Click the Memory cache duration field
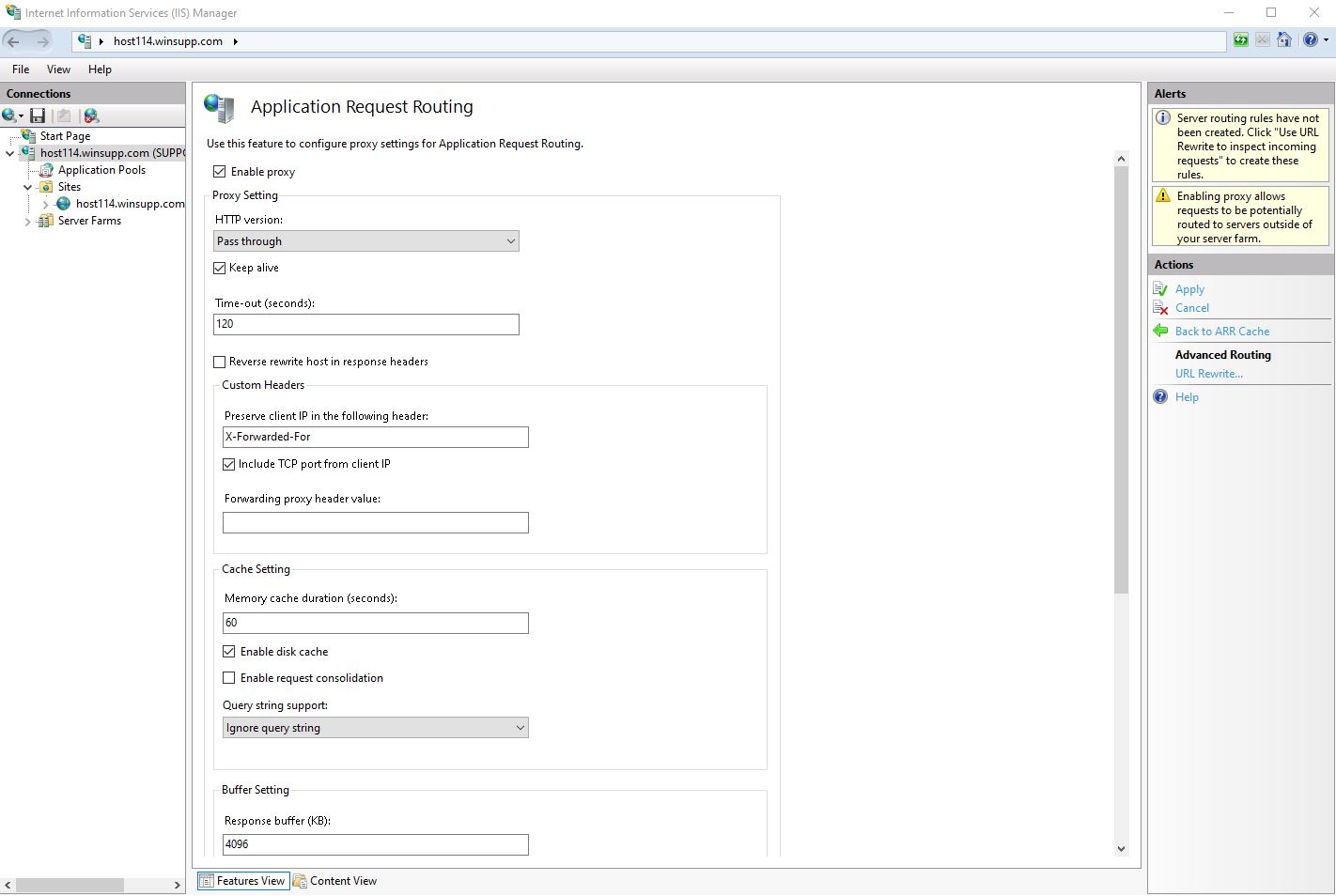Screen dimensions: 1336x896 point(376,624)
